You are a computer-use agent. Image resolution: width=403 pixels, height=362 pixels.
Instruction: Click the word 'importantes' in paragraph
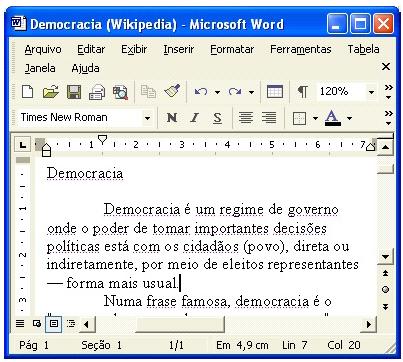click(231, 229)
